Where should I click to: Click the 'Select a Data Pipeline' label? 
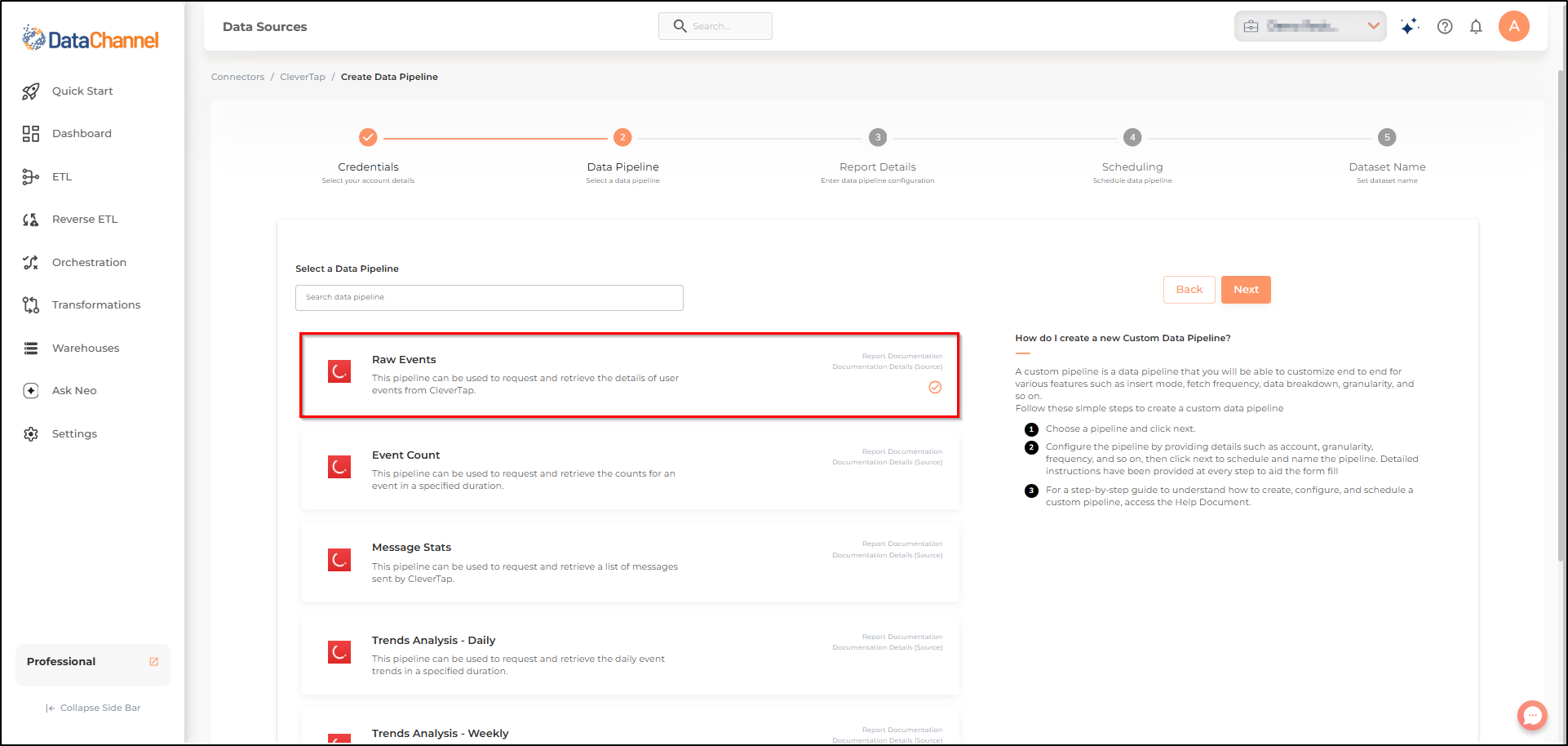(x=347, y=269)
